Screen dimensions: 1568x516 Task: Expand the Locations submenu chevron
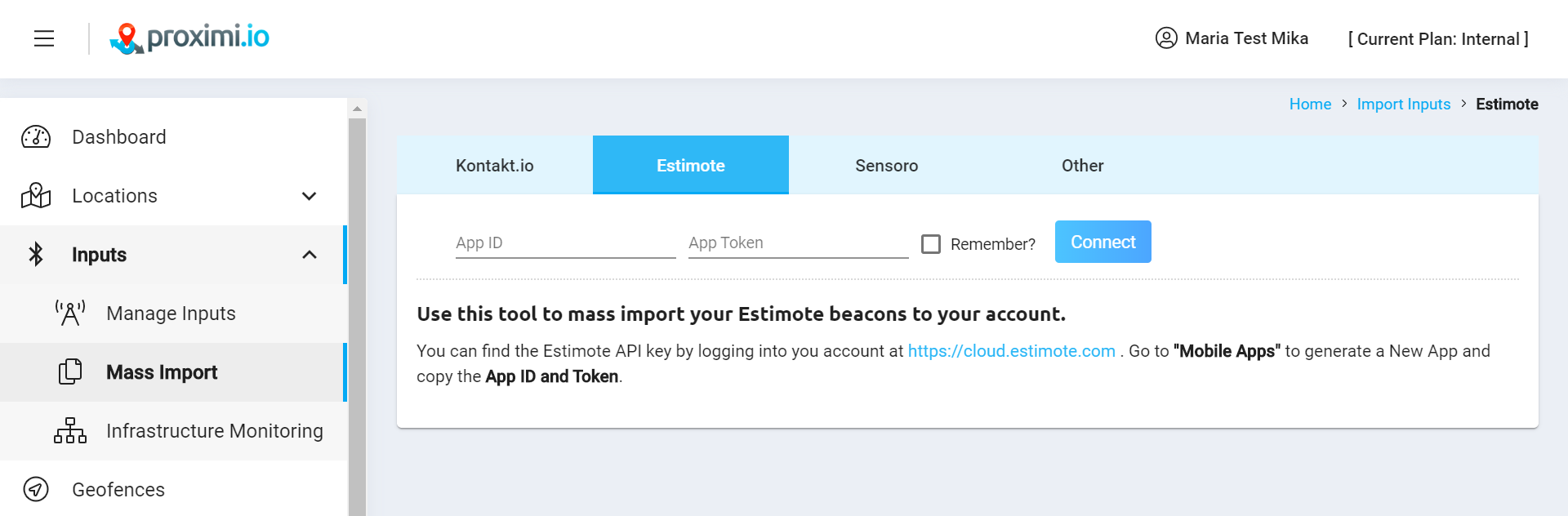tap(309, 196)
